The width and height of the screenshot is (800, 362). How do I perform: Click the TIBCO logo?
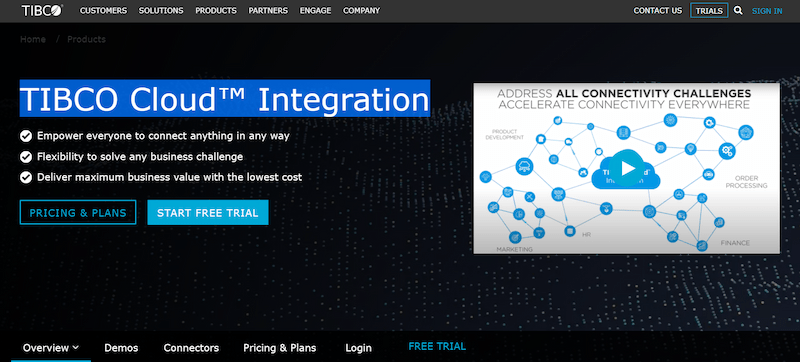[42, 11]
